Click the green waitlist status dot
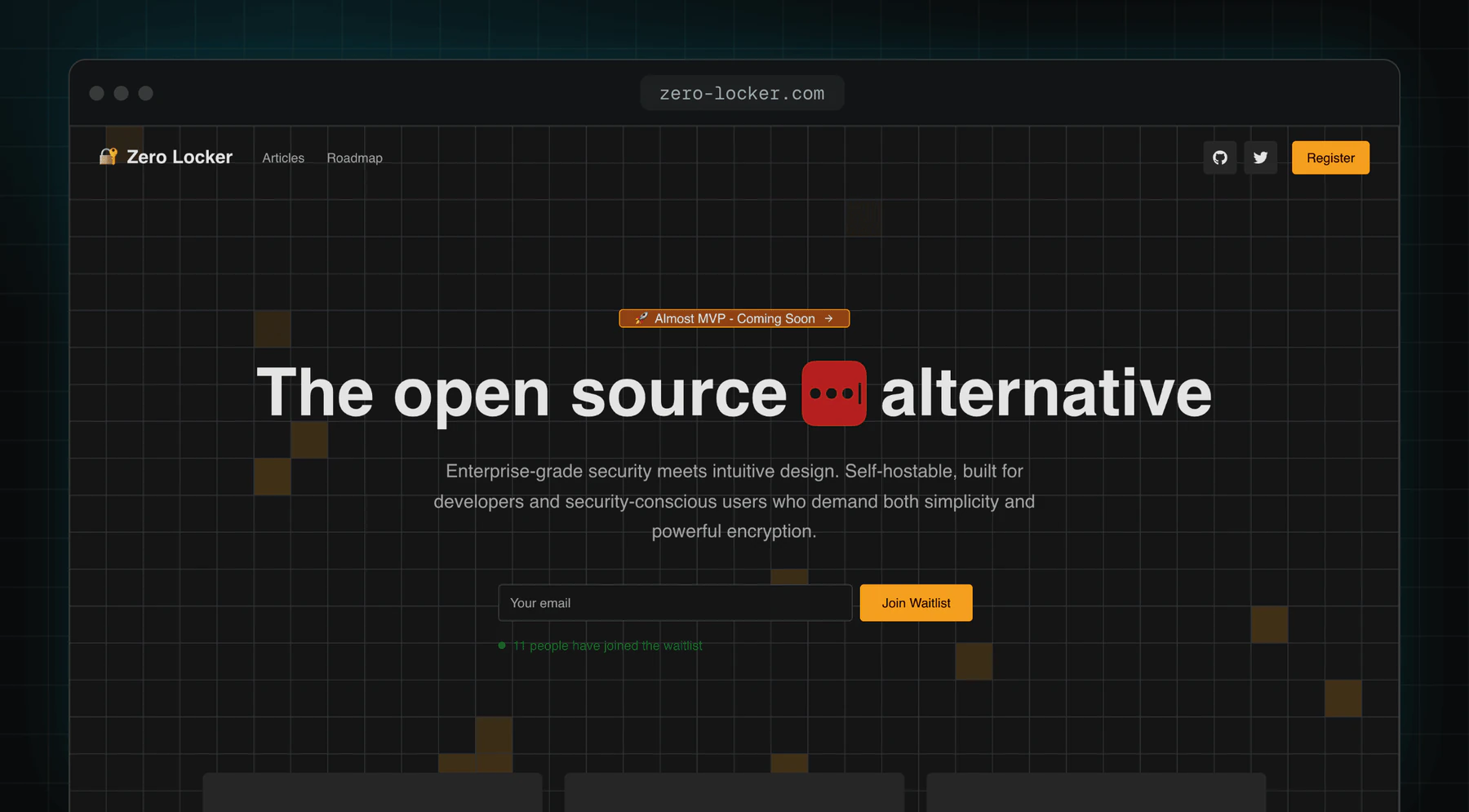 (x=502, y=646)
